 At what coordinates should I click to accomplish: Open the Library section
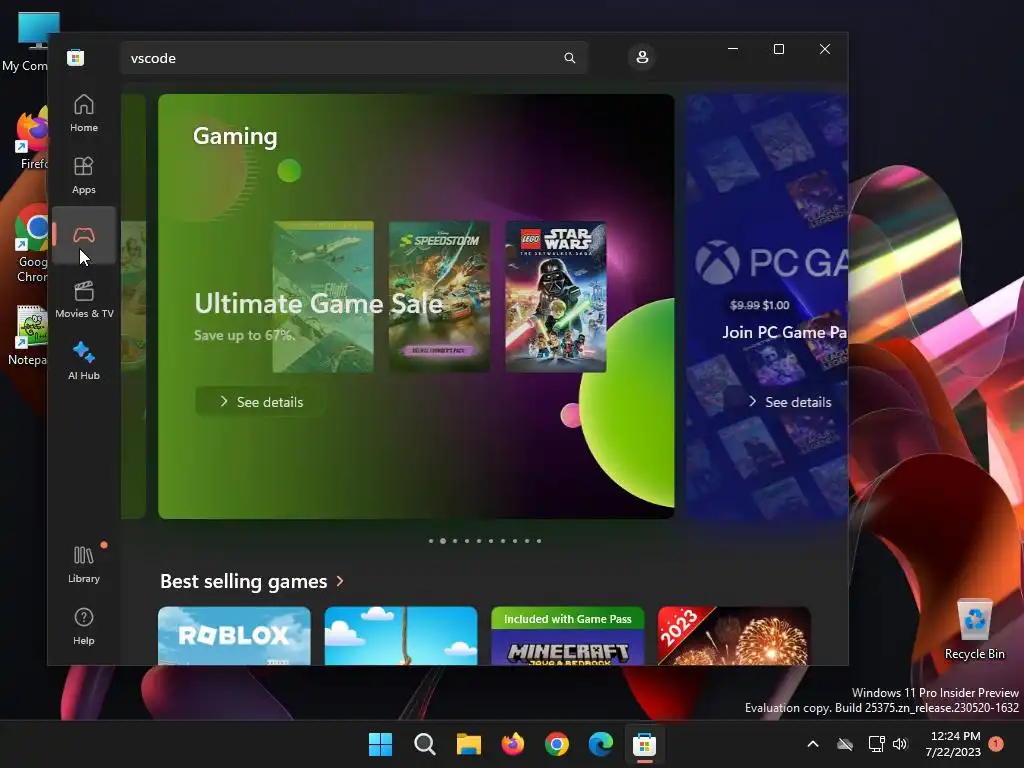click(x=84, y=564)
